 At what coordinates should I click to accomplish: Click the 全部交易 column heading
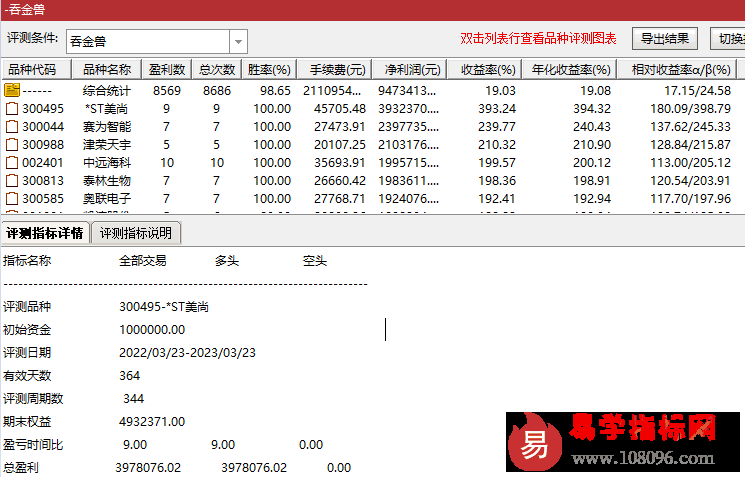143,261
